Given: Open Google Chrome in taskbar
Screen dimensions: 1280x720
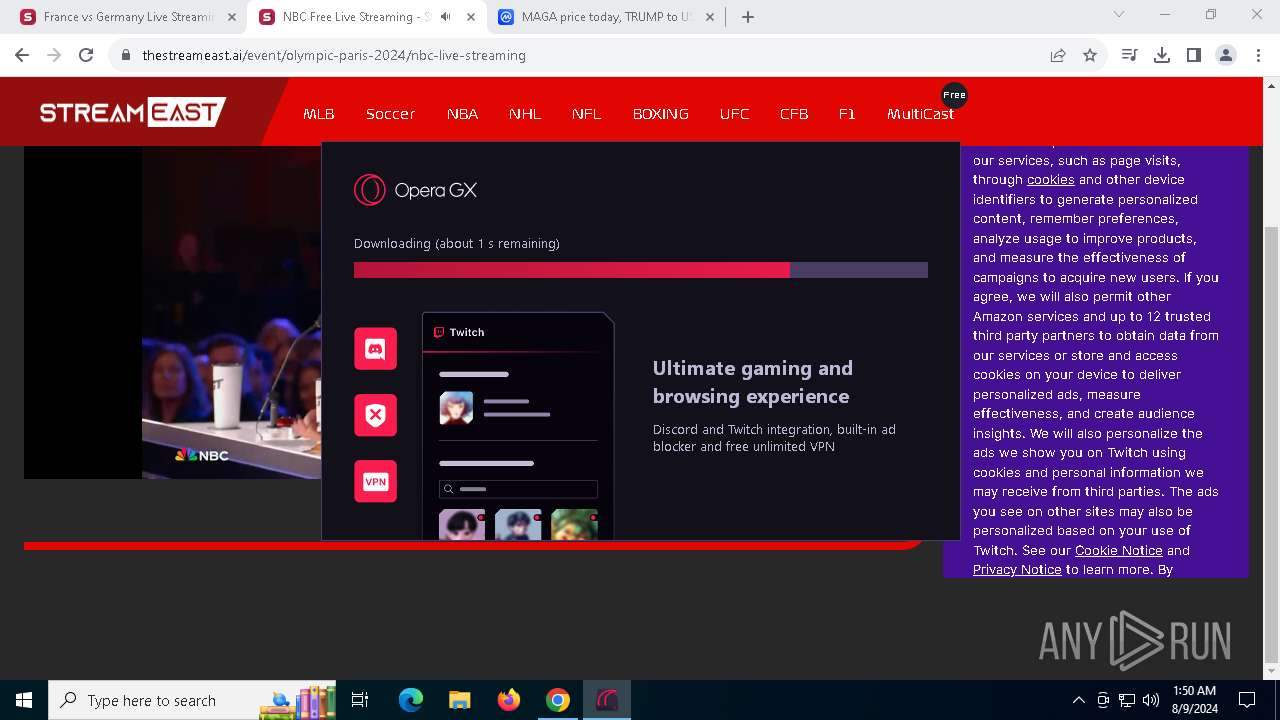Looking at the screenshot, I should click(558, 700).
